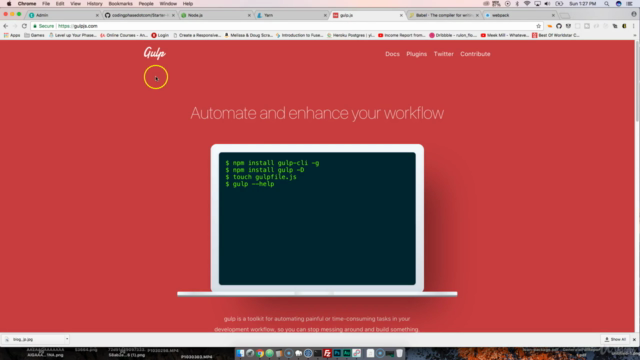Switch to the webpack tab
Image resolution: width=640 pixels, height=360 pixels.
(518, 15)
